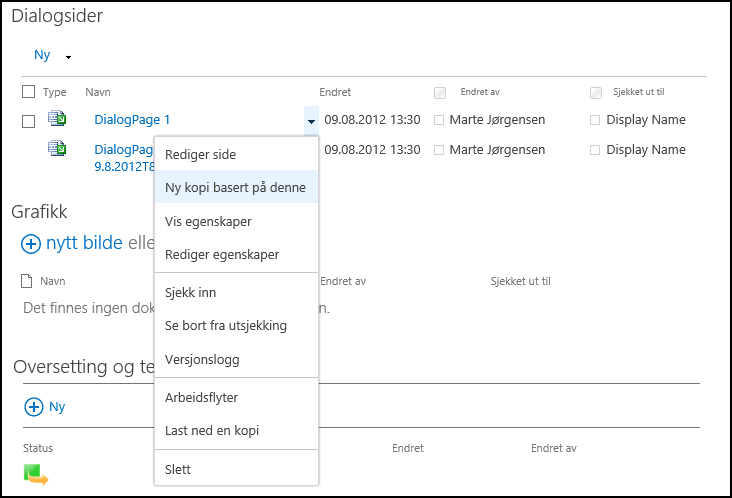Click the Navn header in Grafikk list
The width and height of the screenshot is (732, 498).
(53, 281)
